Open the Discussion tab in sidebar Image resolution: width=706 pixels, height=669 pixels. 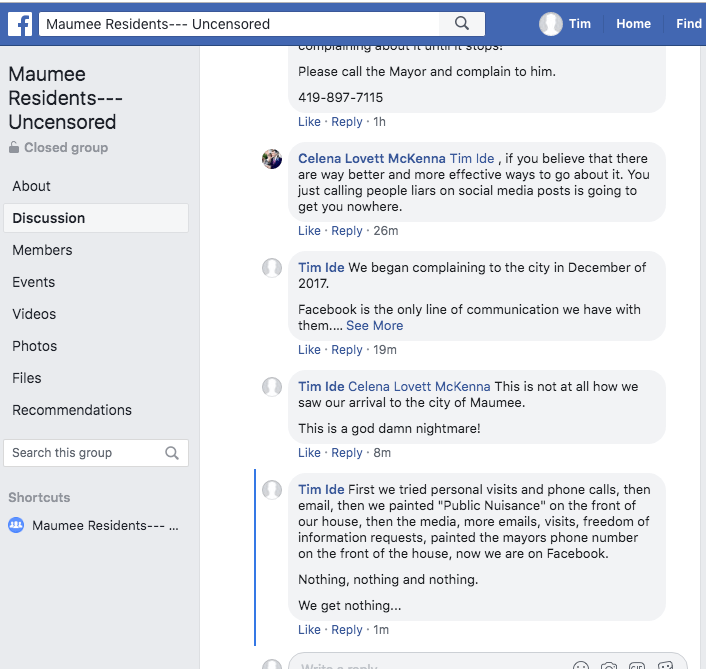(49, 218)
